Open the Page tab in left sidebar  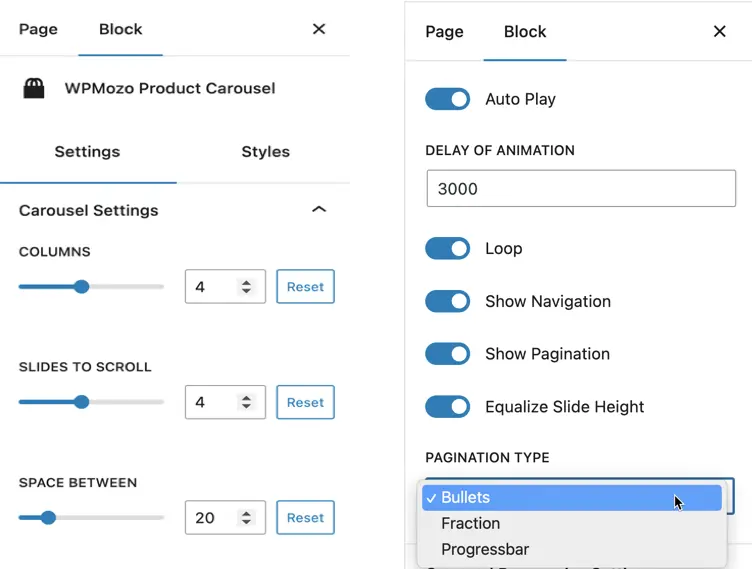coord(38,29)
